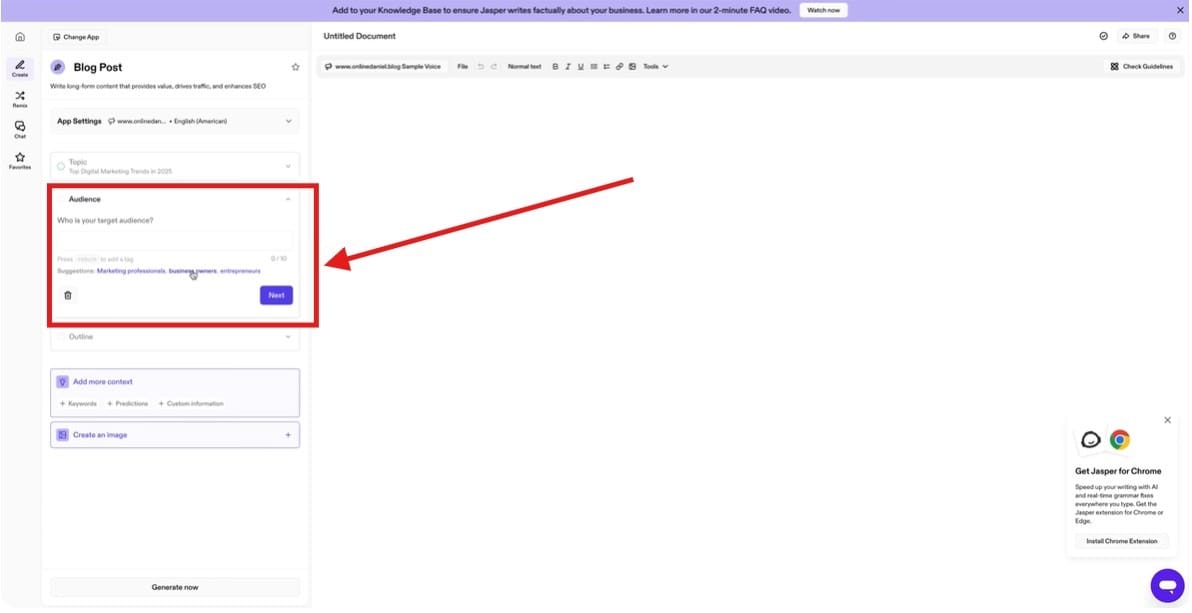
Task: Toggle underline formatting
Action: [x=581, y=66]
